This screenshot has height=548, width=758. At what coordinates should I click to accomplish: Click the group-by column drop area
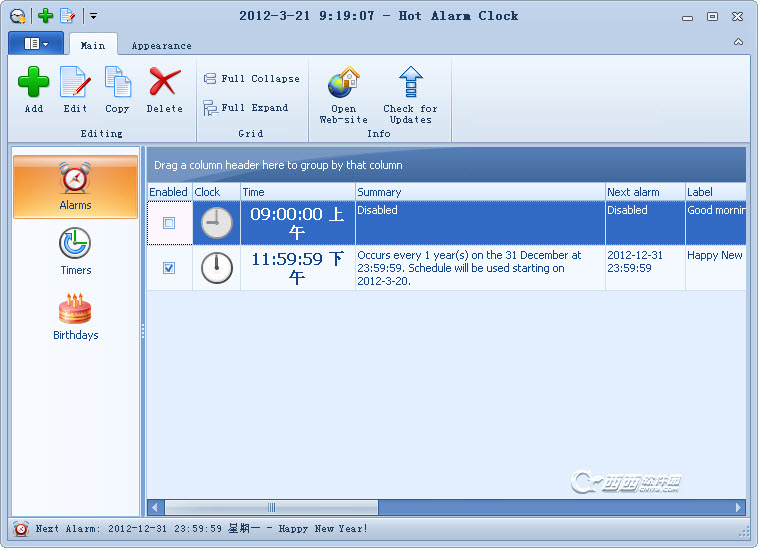coord(446,165)
